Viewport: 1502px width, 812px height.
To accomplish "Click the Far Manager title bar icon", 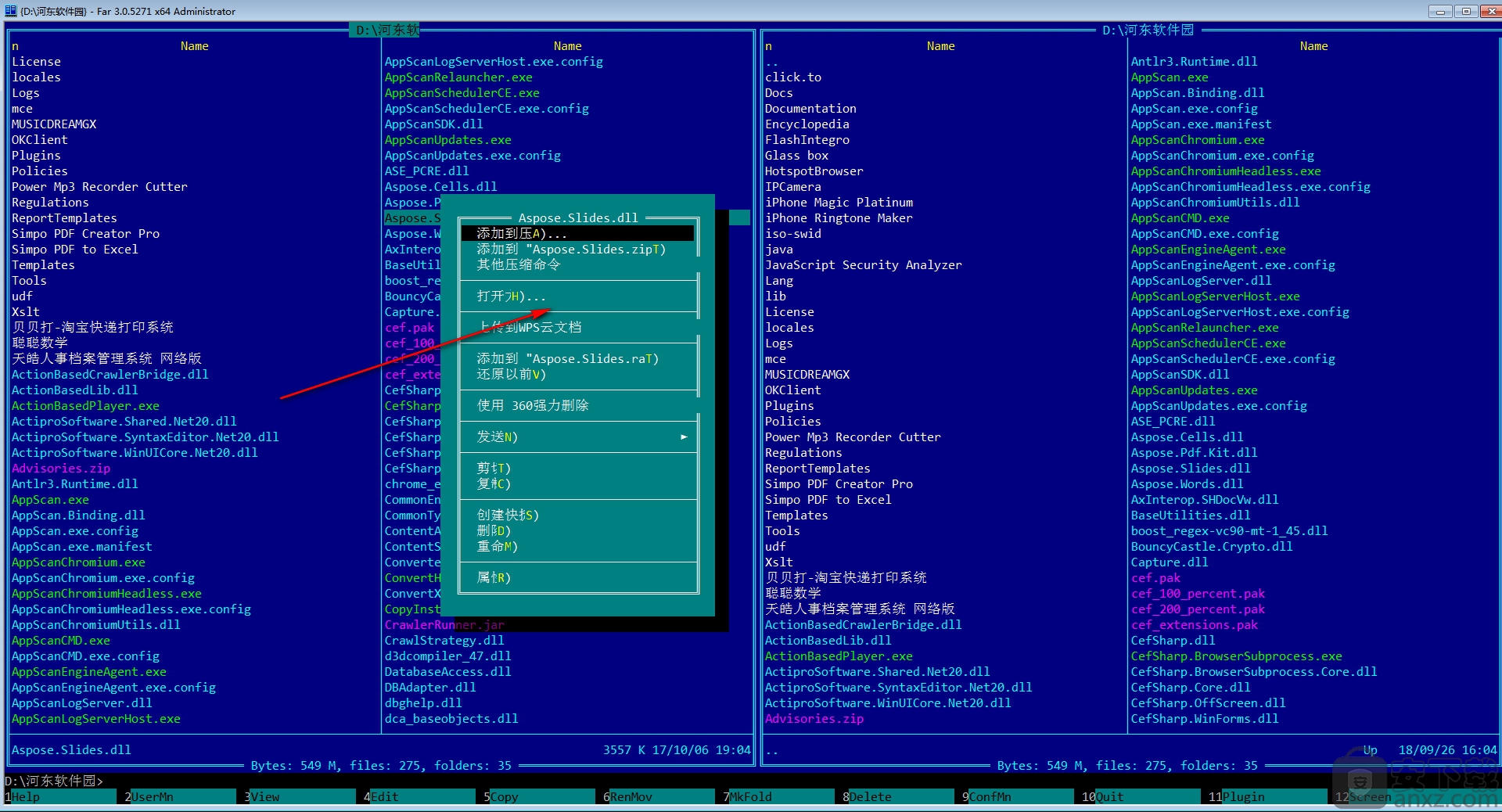I will [x=10, y=11].
